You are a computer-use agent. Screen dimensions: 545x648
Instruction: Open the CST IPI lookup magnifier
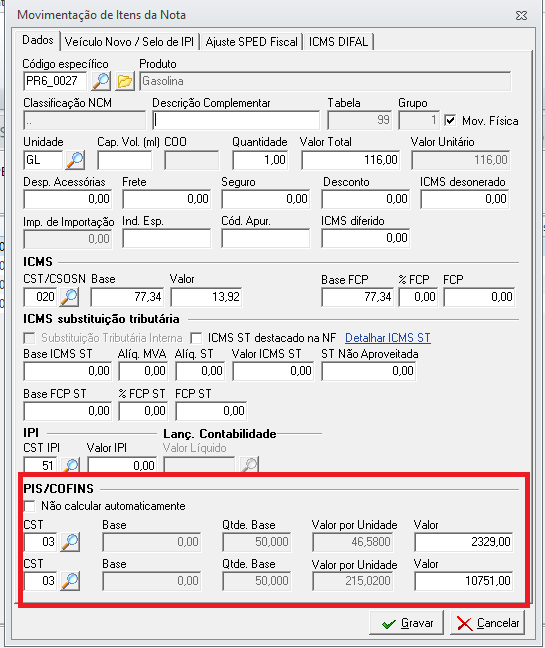pos(70,465)
